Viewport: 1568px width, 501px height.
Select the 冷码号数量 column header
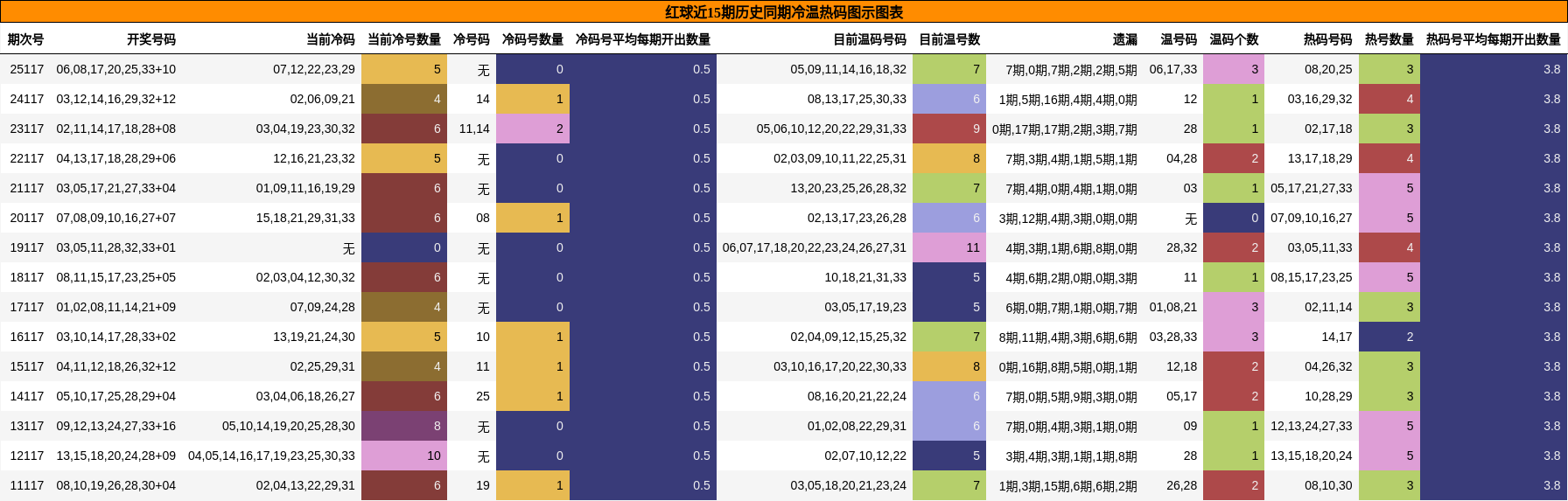(x=533, y=39)
